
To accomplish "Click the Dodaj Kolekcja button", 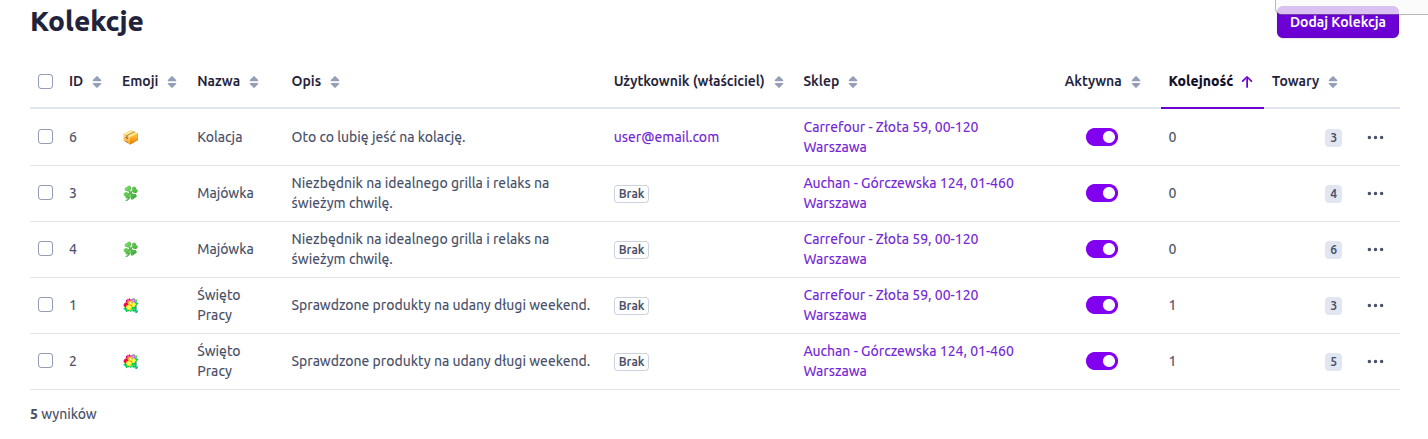I will point(1337,23).
